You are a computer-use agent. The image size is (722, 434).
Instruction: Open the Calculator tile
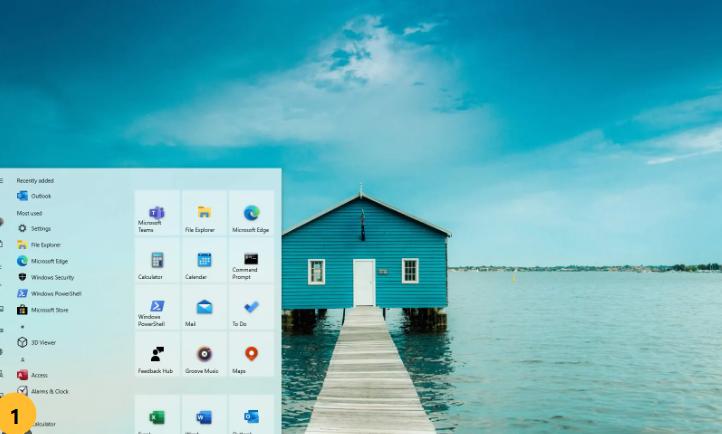click(157, 260)
